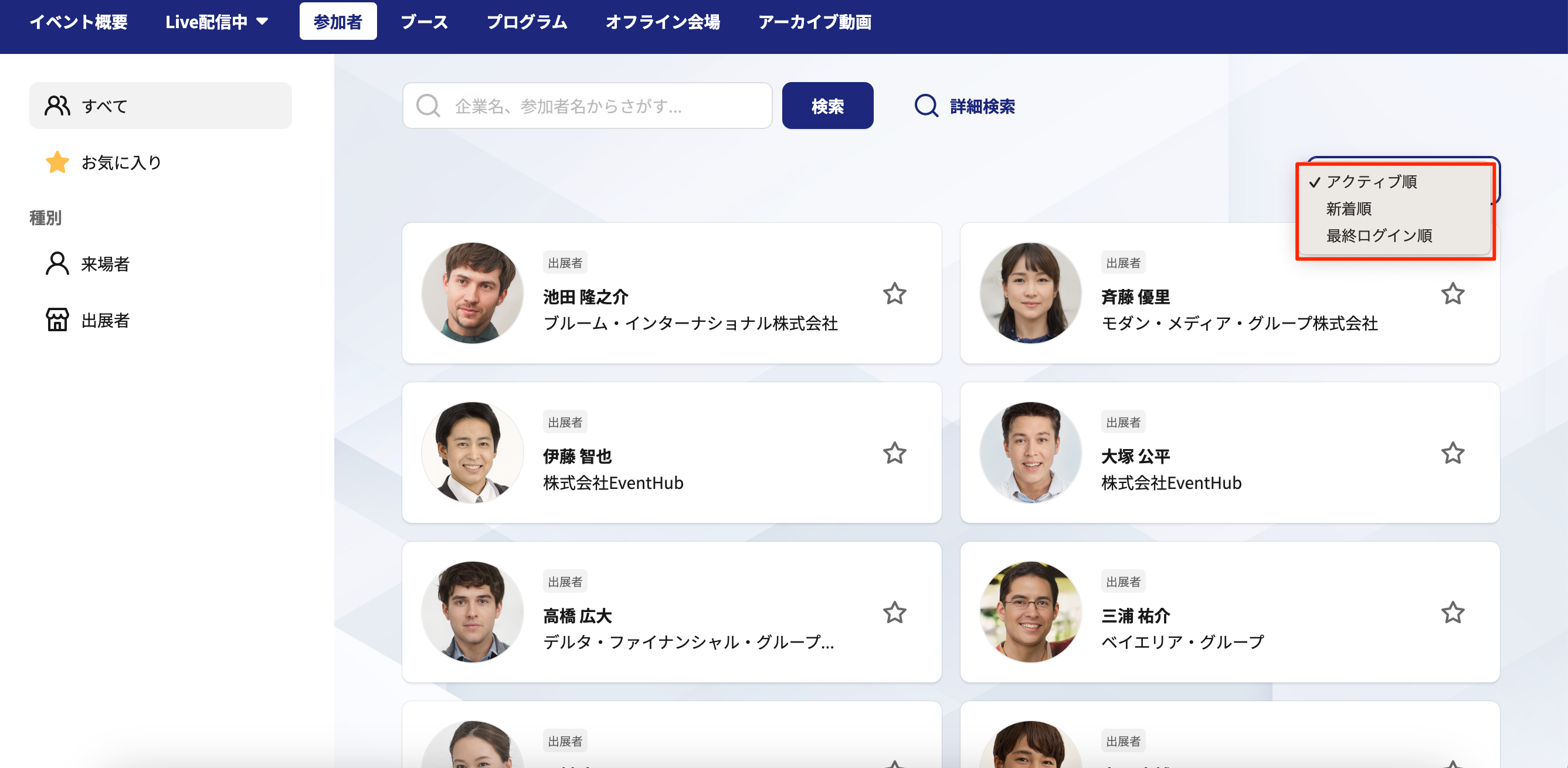
Task: Choose 最終ログイン順 sort option
Action: point(1379,236)
